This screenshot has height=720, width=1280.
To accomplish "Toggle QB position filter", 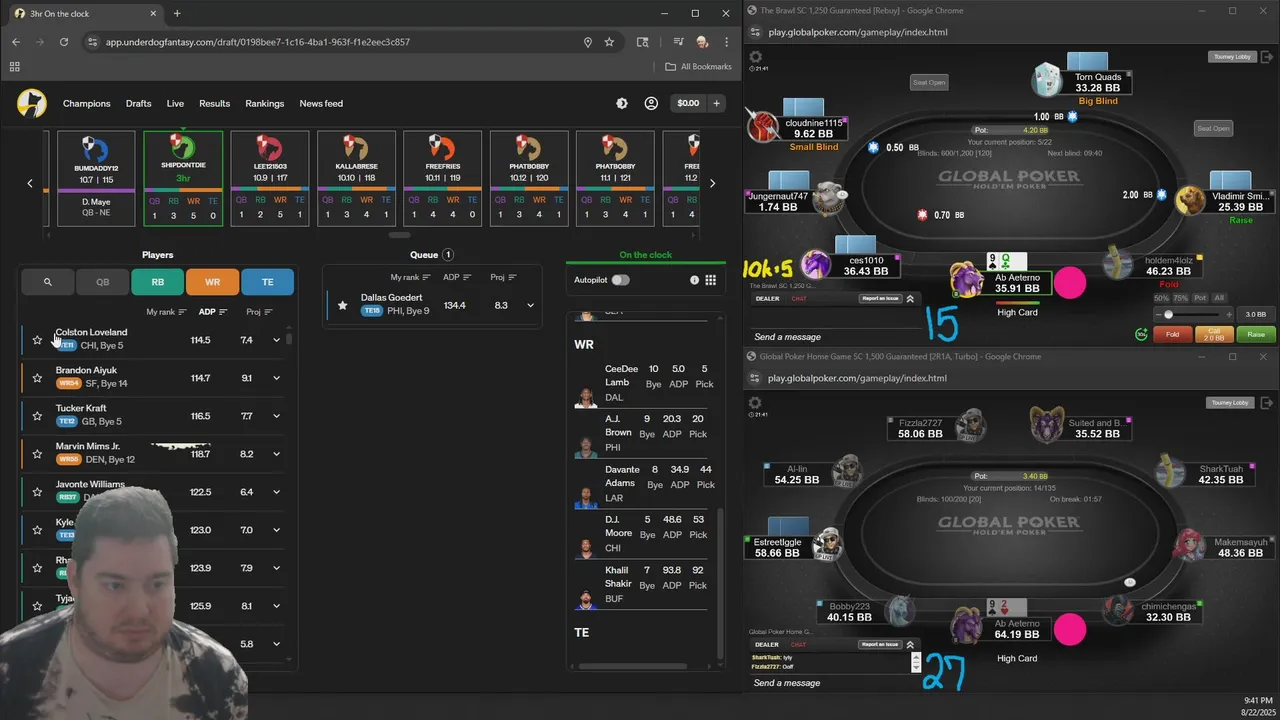I will click(102, 282).
